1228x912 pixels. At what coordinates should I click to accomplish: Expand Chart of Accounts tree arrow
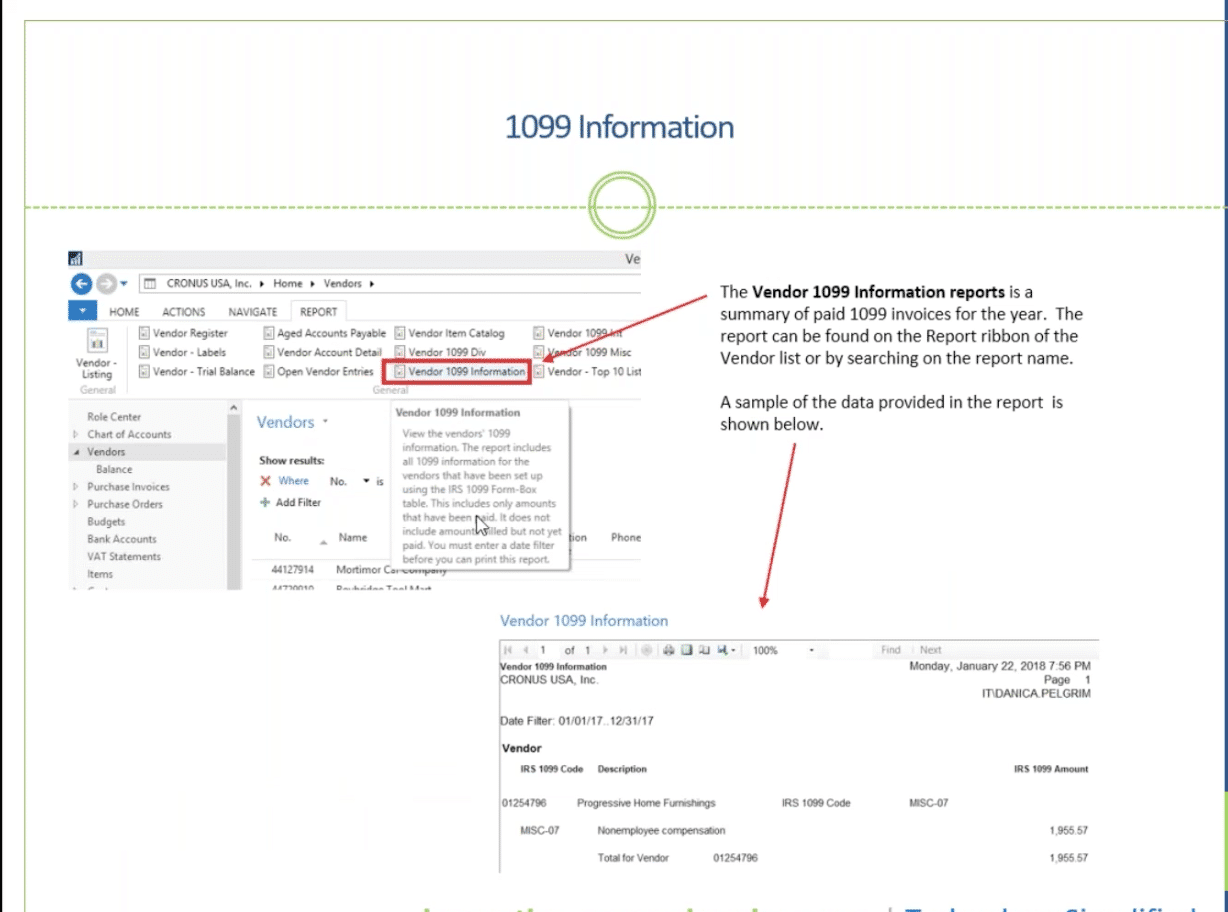pyautogui.click(x=76, y=434)
